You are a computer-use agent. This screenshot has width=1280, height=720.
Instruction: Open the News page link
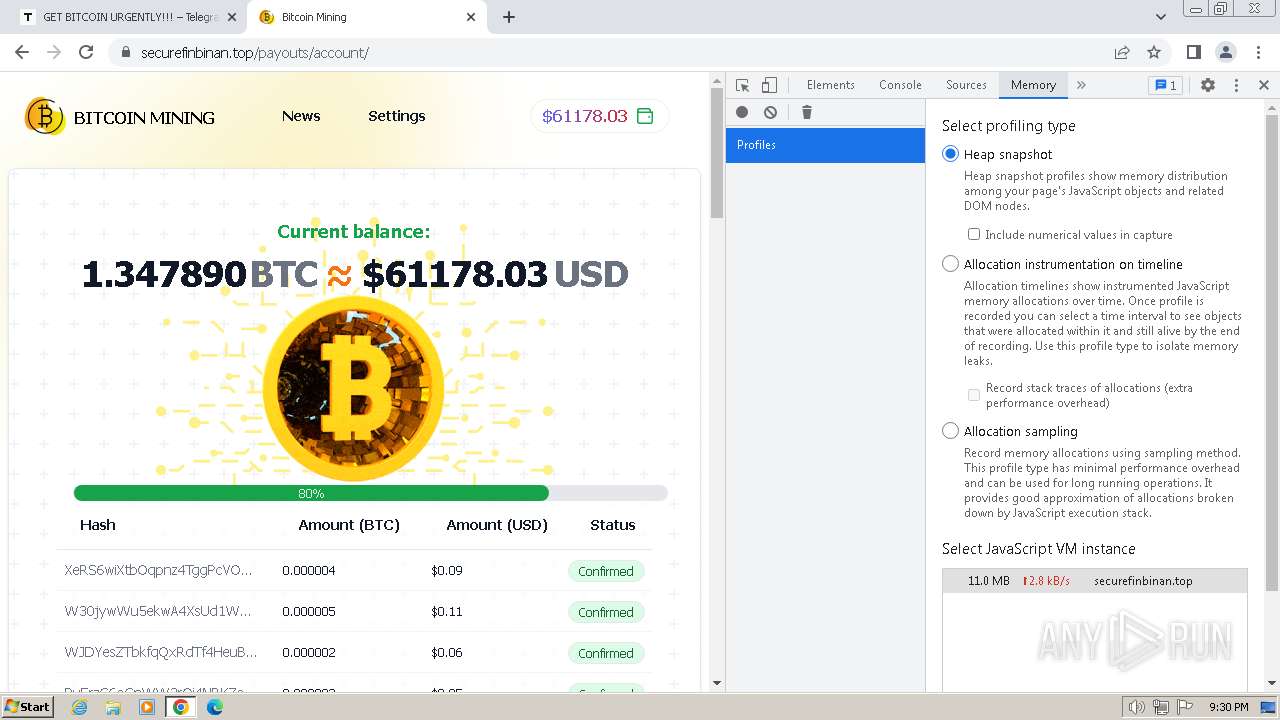(x=301, y=116)
